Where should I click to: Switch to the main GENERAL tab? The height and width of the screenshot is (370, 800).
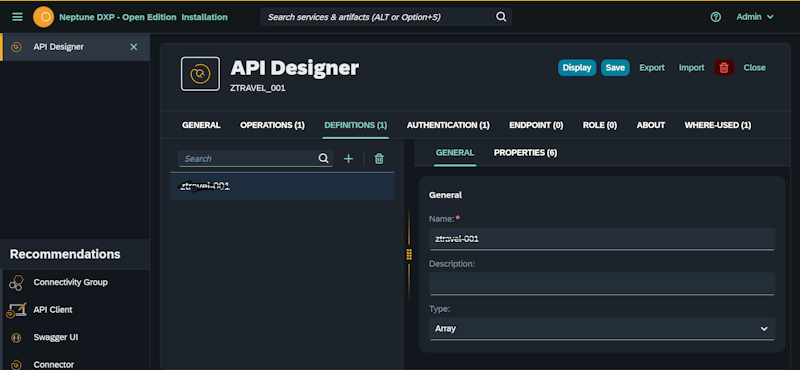click(201, 125)
